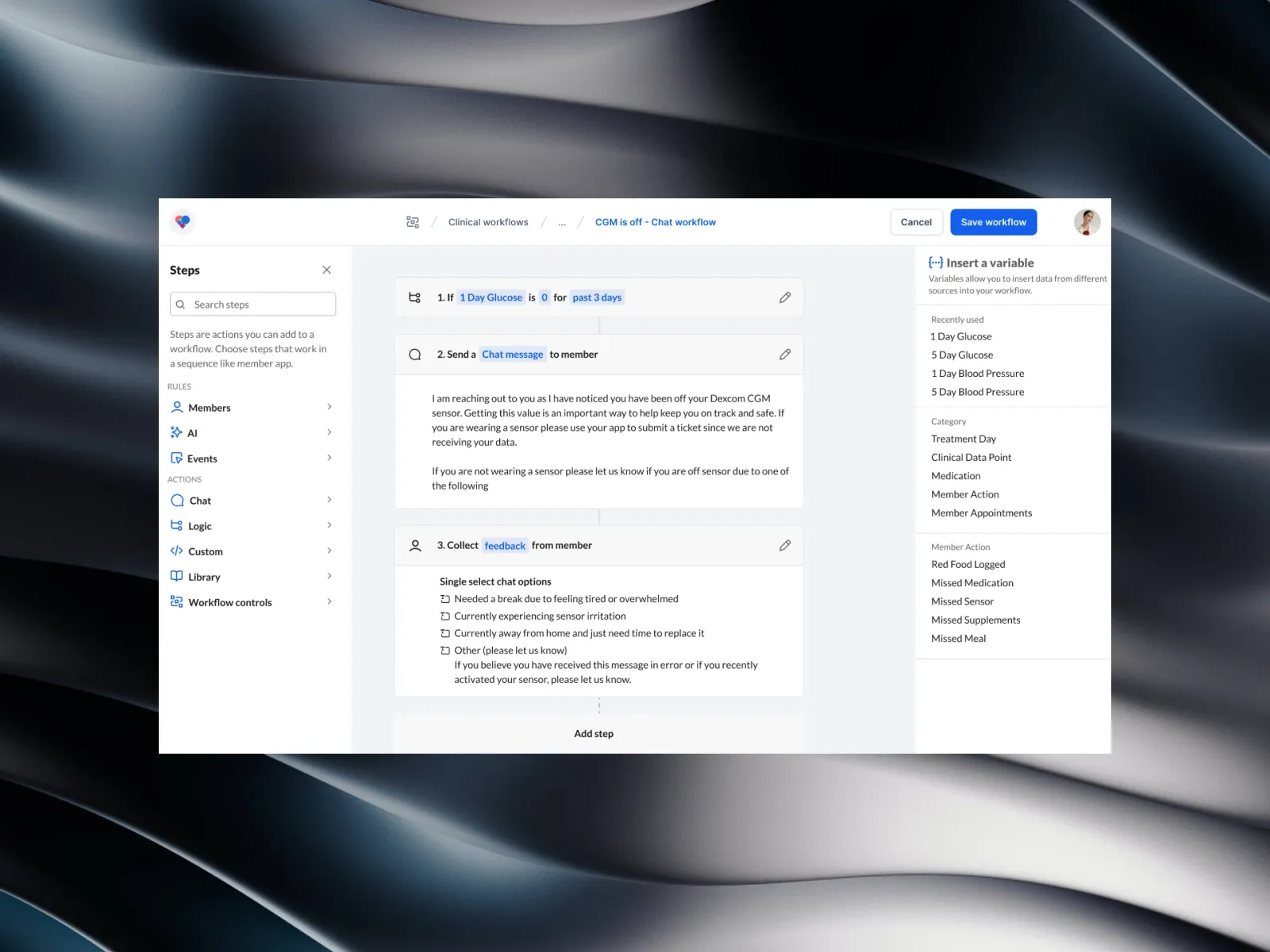Expand the Chat row chevron
The height and width of the screenshot is (952, 1270).
click(329, 500)
